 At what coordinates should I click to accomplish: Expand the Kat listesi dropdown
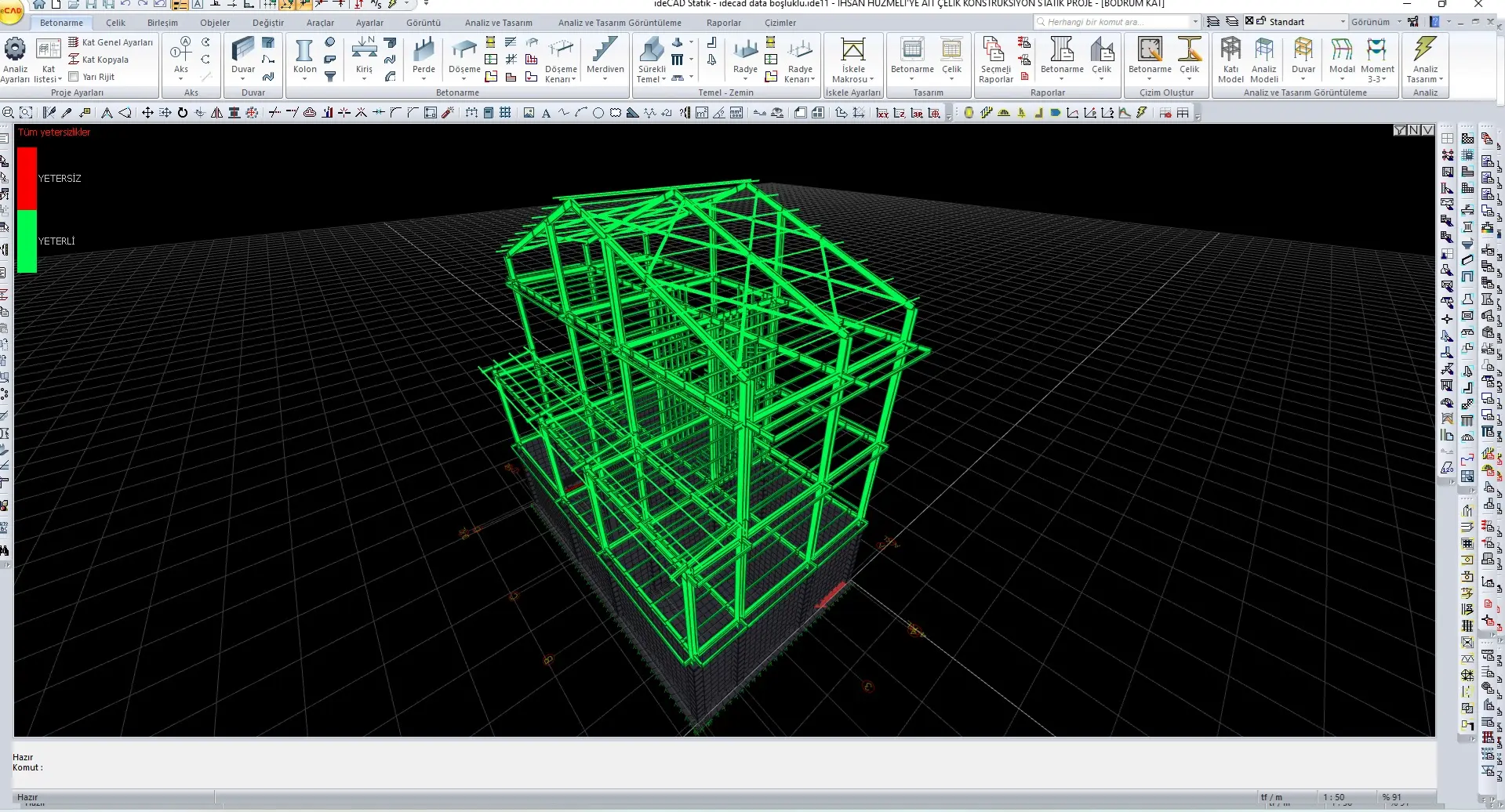(49, 59)
